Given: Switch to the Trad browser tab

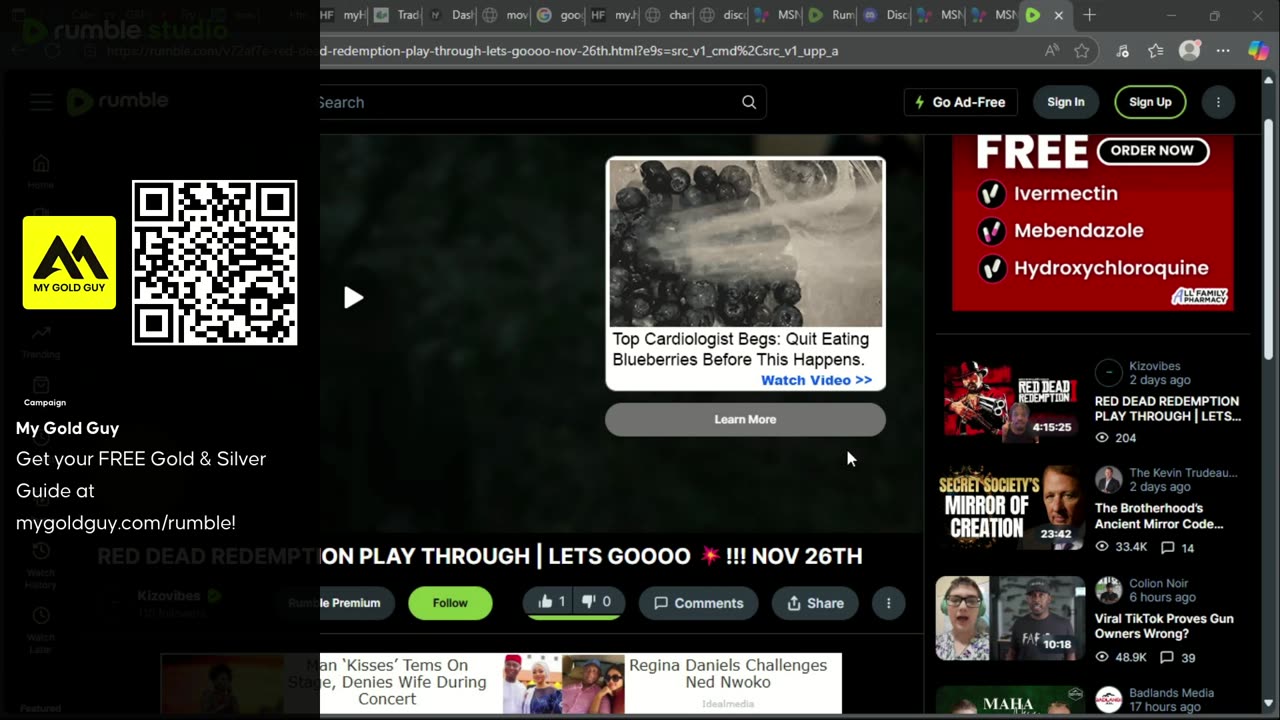Looking at the screenshot, I should tap(396, 15).
